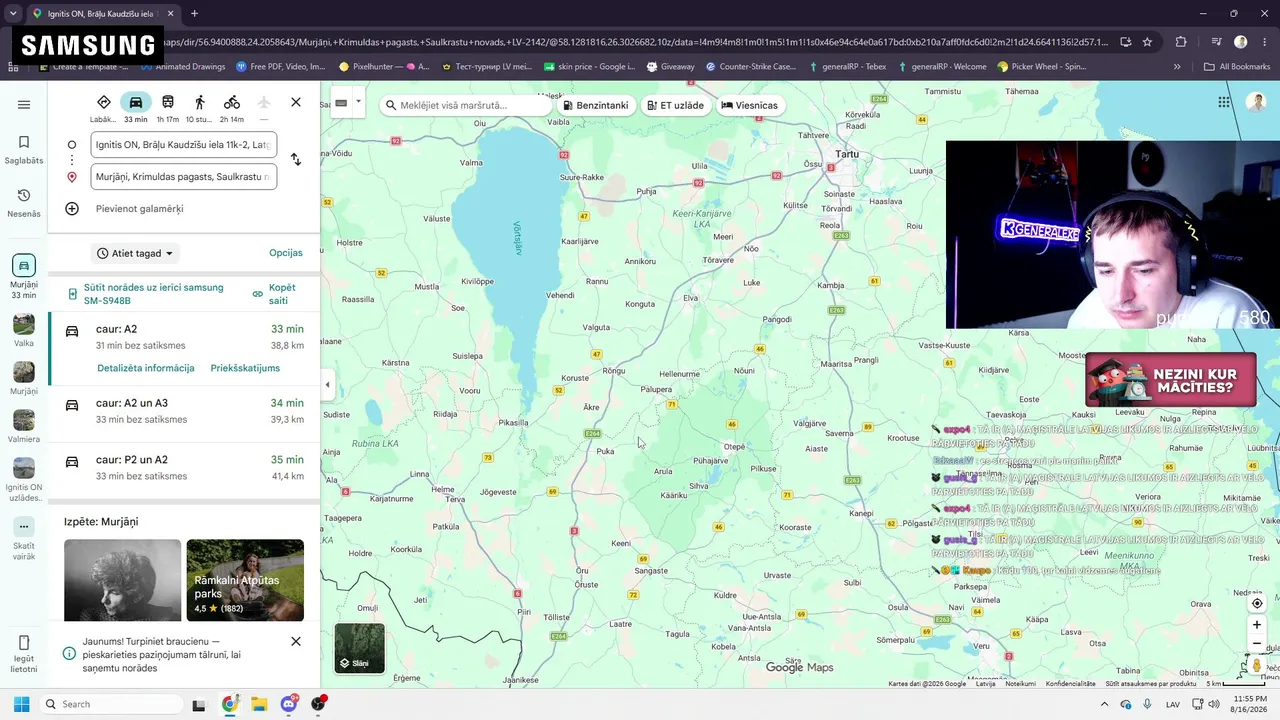The width and height of the screenshot is (1280, 720).
Task: Open the Valka recent place in sidebar
Action: [x=24, y=331]
